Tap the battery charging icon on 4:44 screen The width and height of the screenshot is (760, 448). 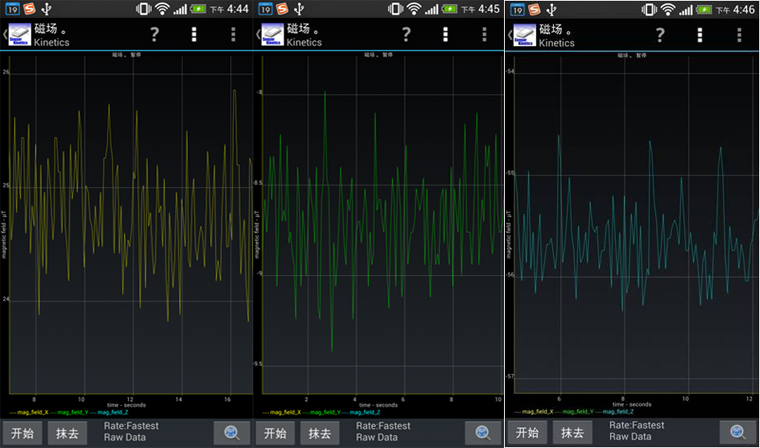click(x=198, y=9)
